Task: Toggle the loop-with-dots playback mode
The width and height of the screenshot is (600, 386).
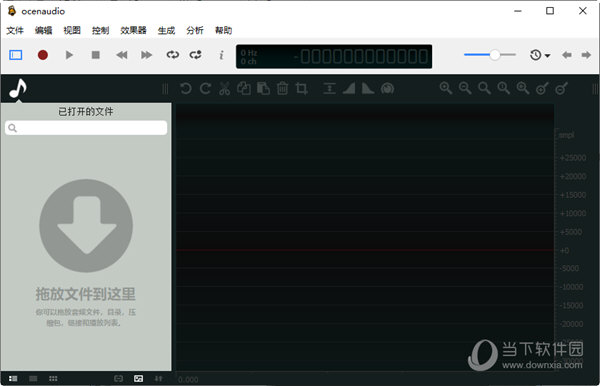Action: [196, 55]
